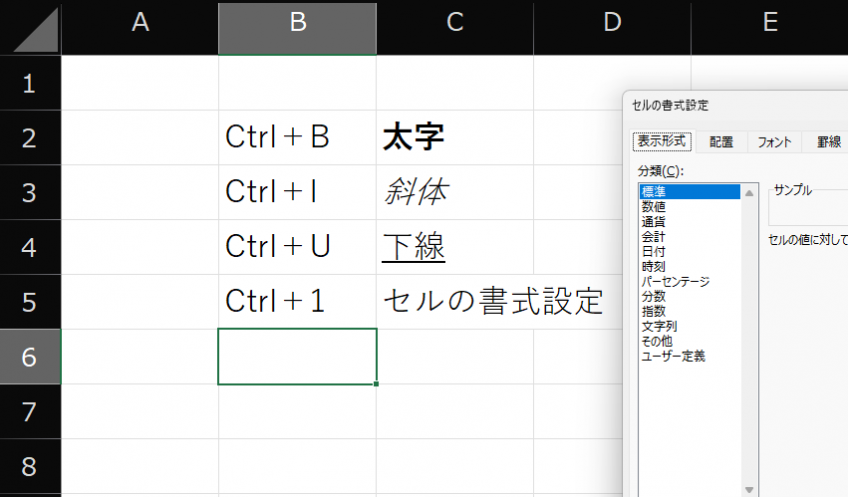Choose 通貨 from the category list
The width and height of the screenshot is (848, 497).
654,222
